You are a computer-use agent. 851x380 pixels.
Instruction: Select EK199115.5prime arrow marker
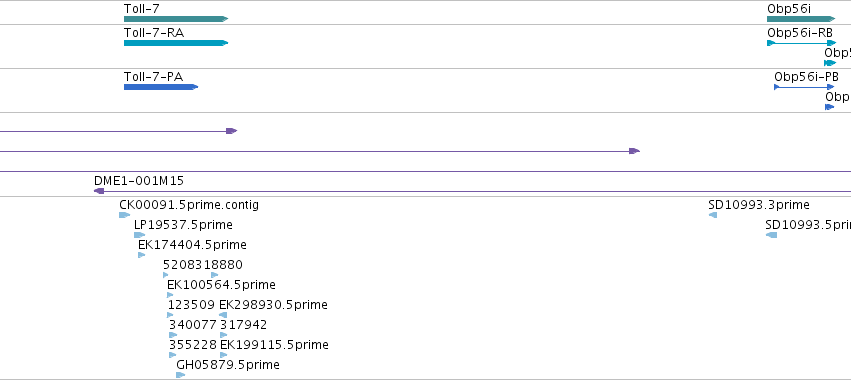pyautogui.click(x=224, y=355)
